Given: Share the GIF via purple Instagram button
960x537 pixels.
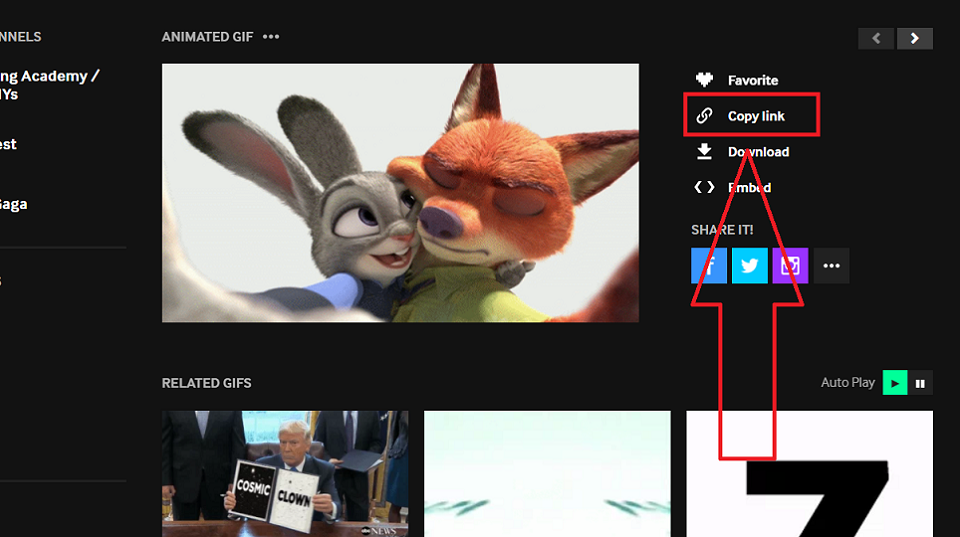Looking at the screenshot, I should click(790, 266).
